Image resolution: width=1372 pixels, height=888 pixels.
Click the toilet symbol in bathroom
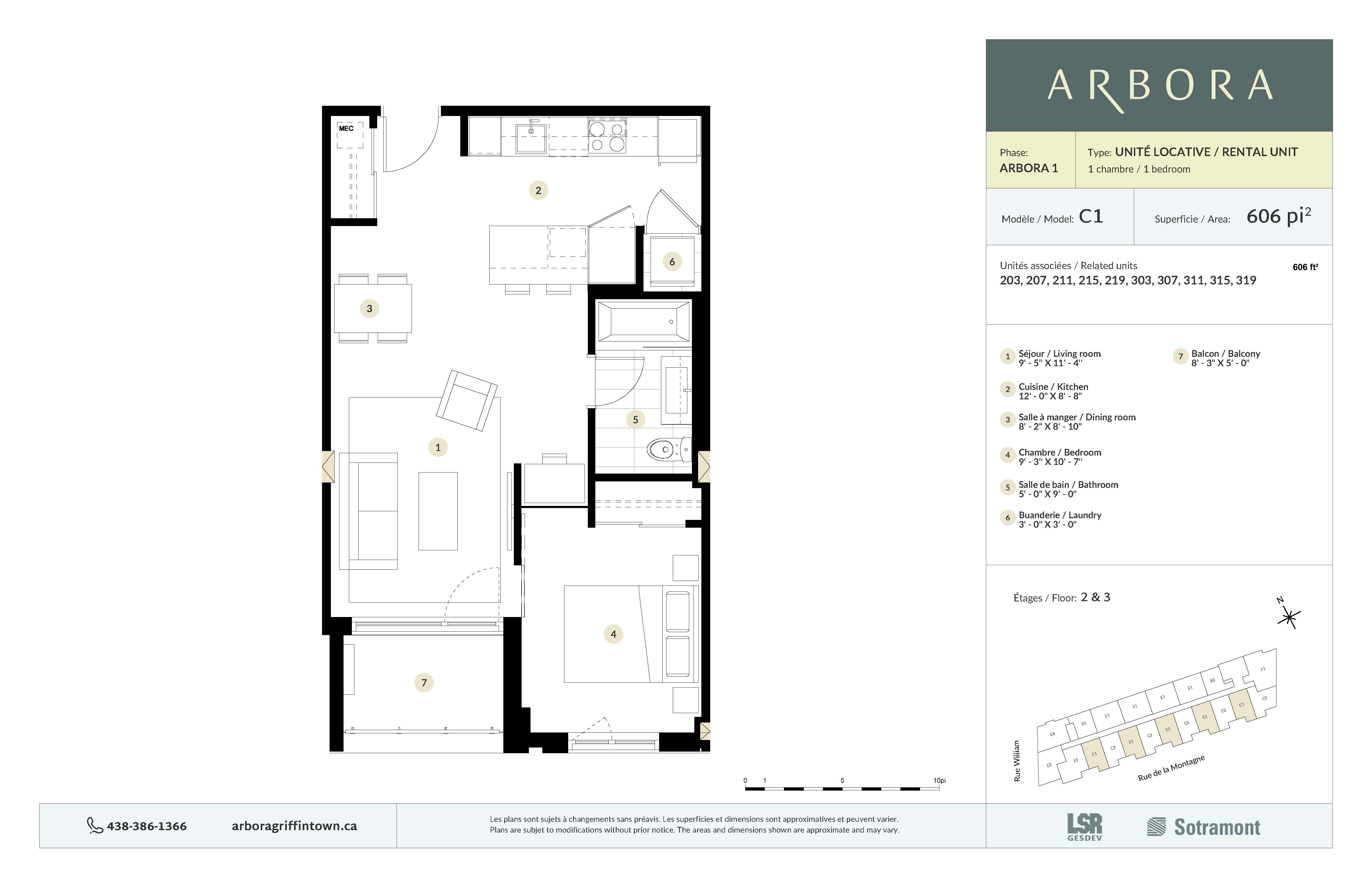coord(669,449)
